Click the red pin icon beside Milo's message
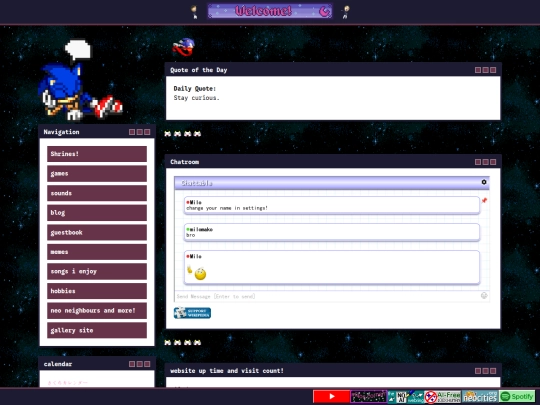 (484, 200)
